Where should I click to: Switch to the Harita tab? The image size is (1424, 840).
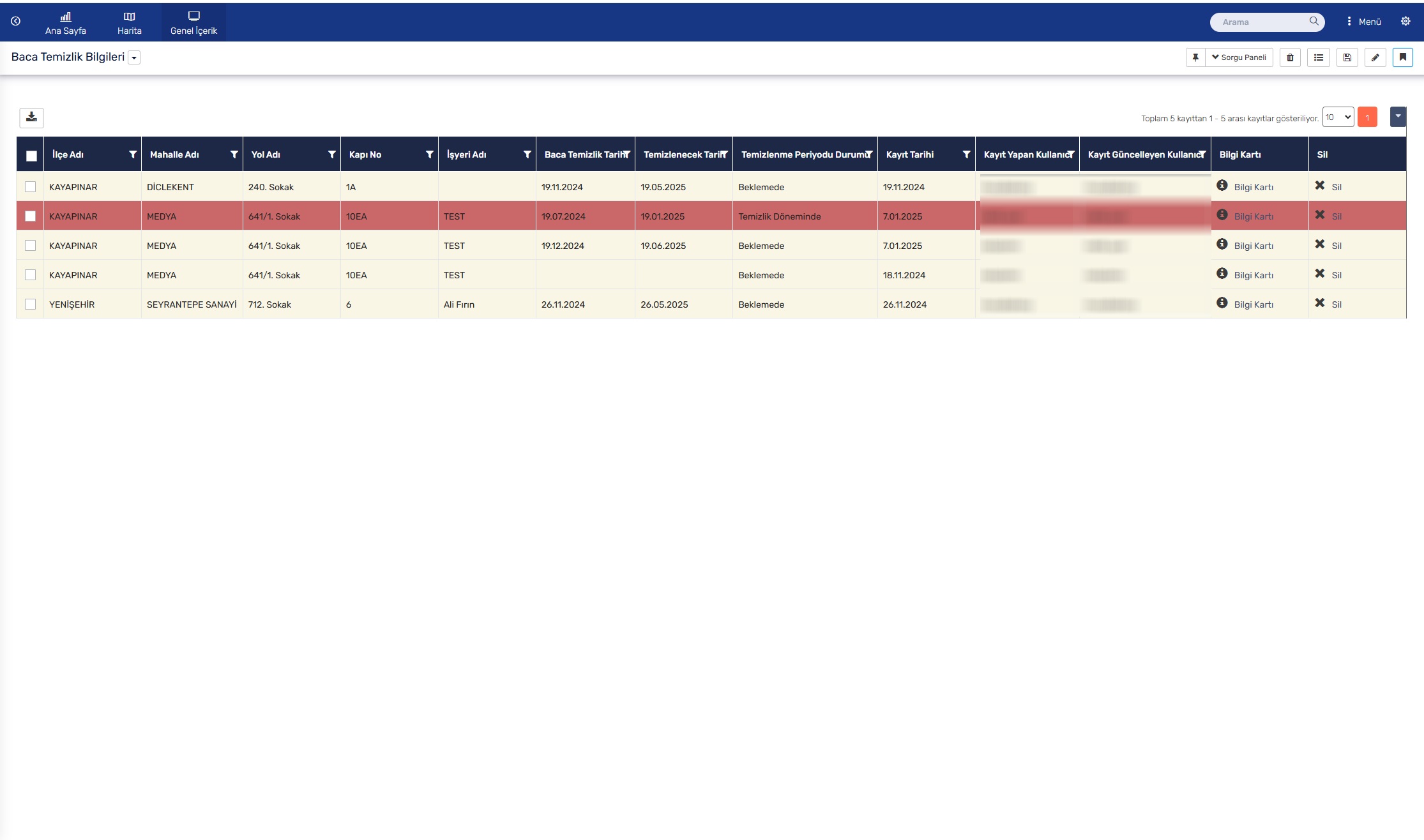(x=130, y=23)
